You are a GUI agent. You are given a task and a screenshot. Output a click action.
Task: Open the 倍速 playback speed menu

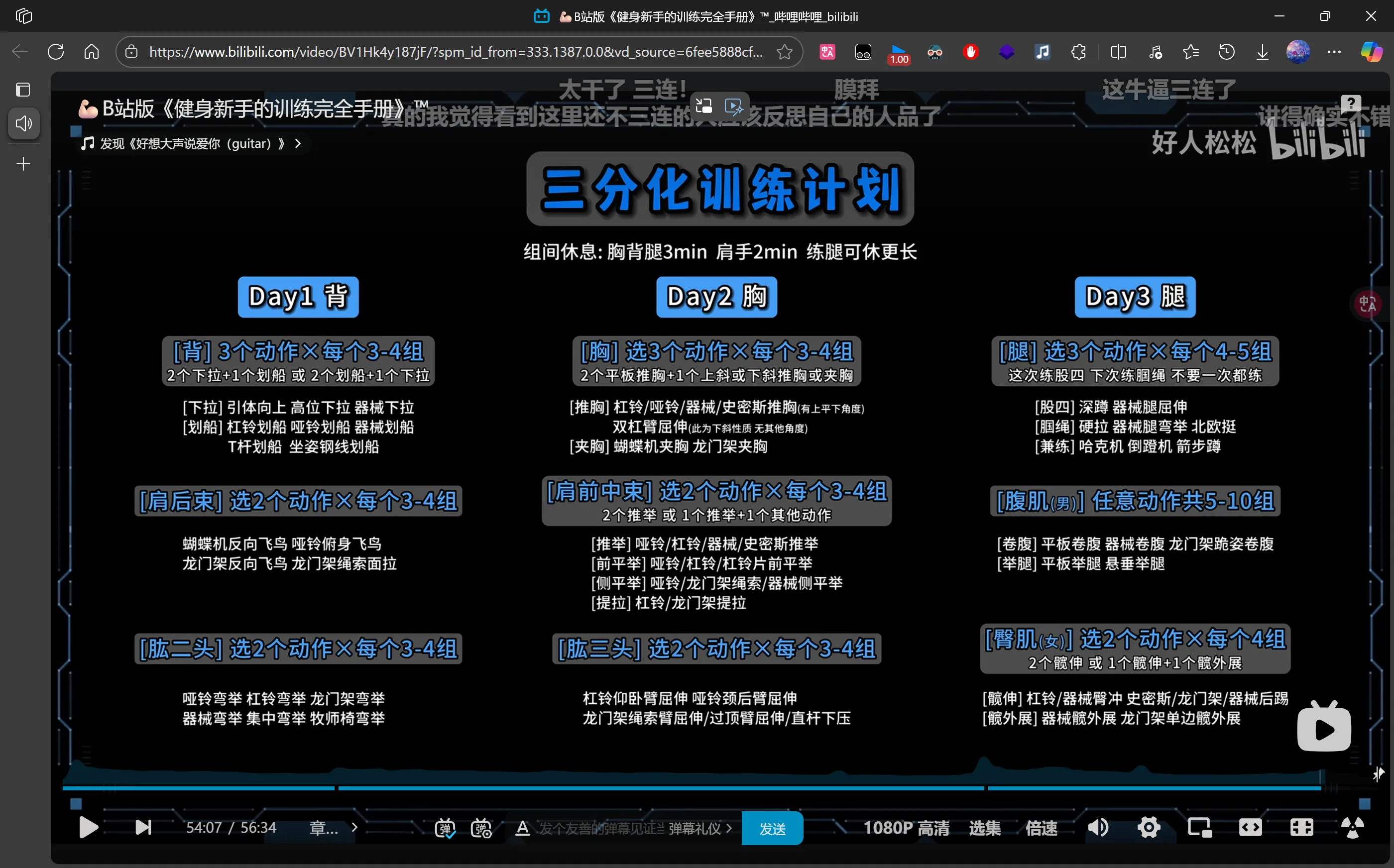(1042, 828)
